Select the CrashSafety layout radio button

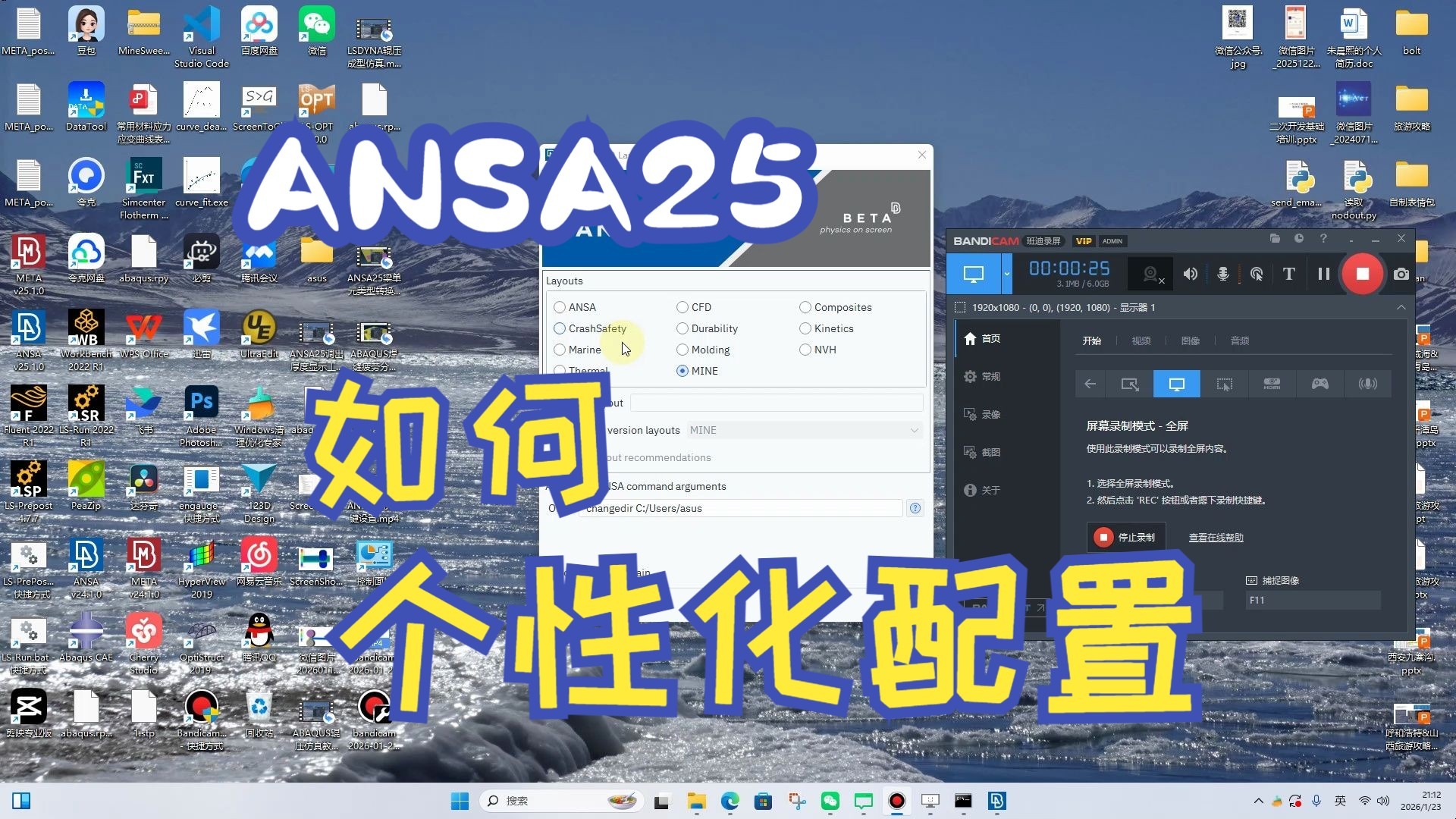[x=560, y=328]
